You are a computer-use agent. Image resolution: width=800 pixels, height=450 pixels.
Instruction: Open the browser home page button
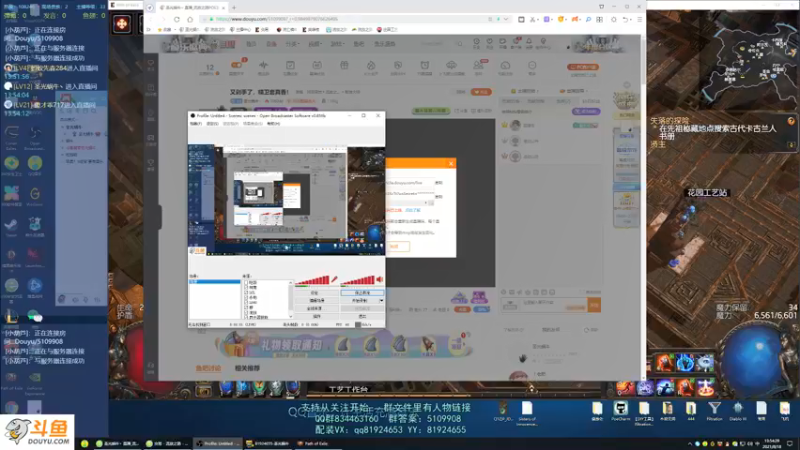click(190, 19)
